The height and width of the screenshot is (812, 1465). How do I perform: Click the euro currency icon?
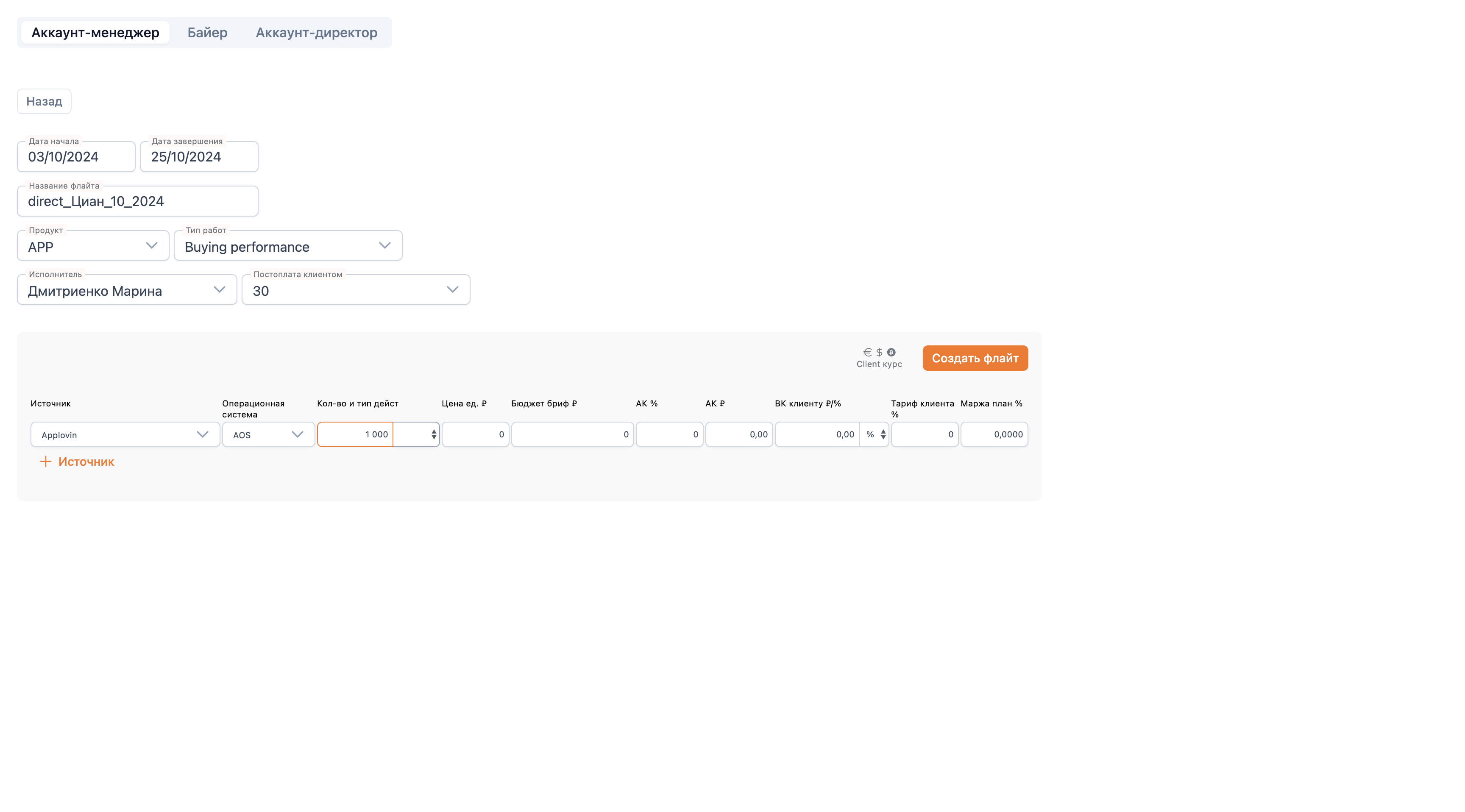[x=867, y=352]
